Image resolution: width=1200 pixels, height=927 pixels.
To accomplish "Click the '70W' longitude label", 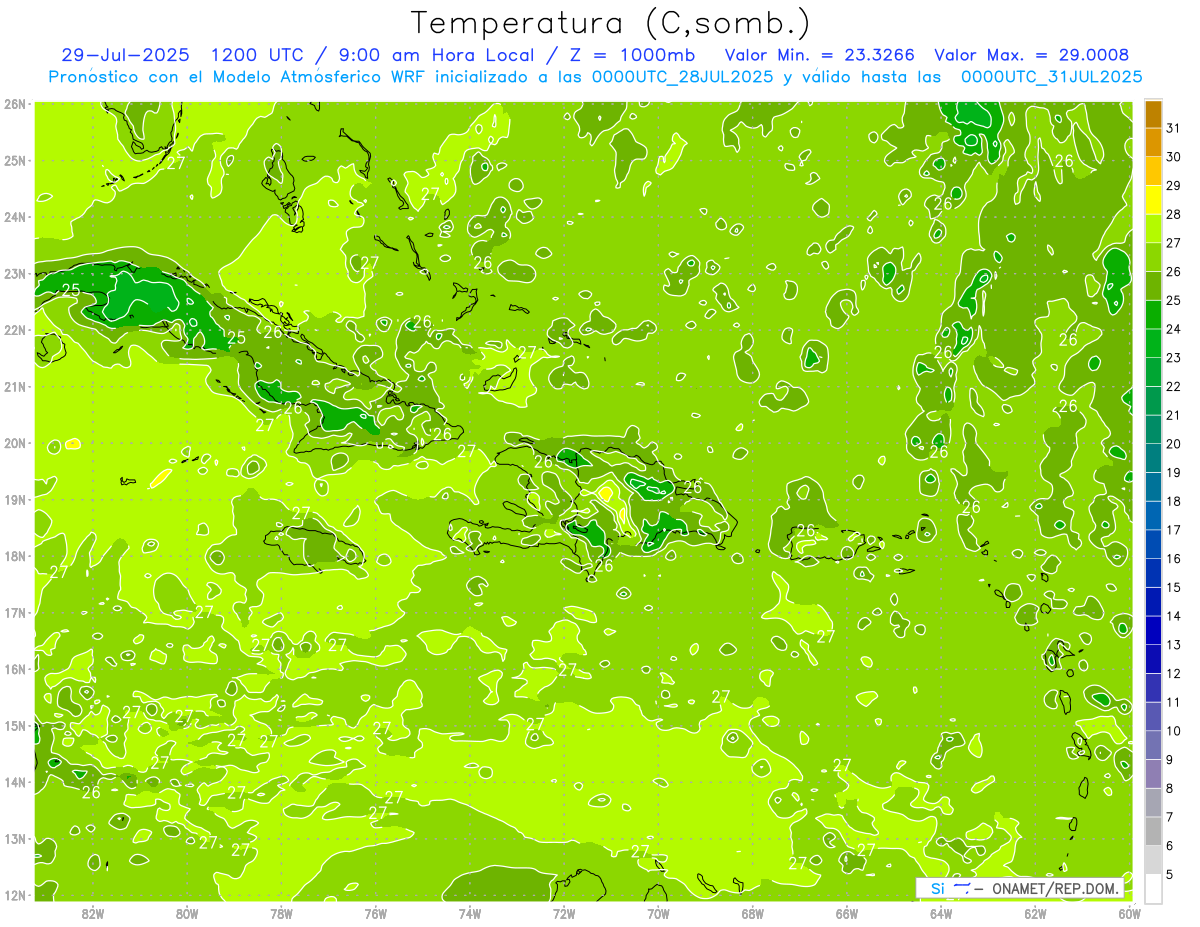I will point(658,913).
